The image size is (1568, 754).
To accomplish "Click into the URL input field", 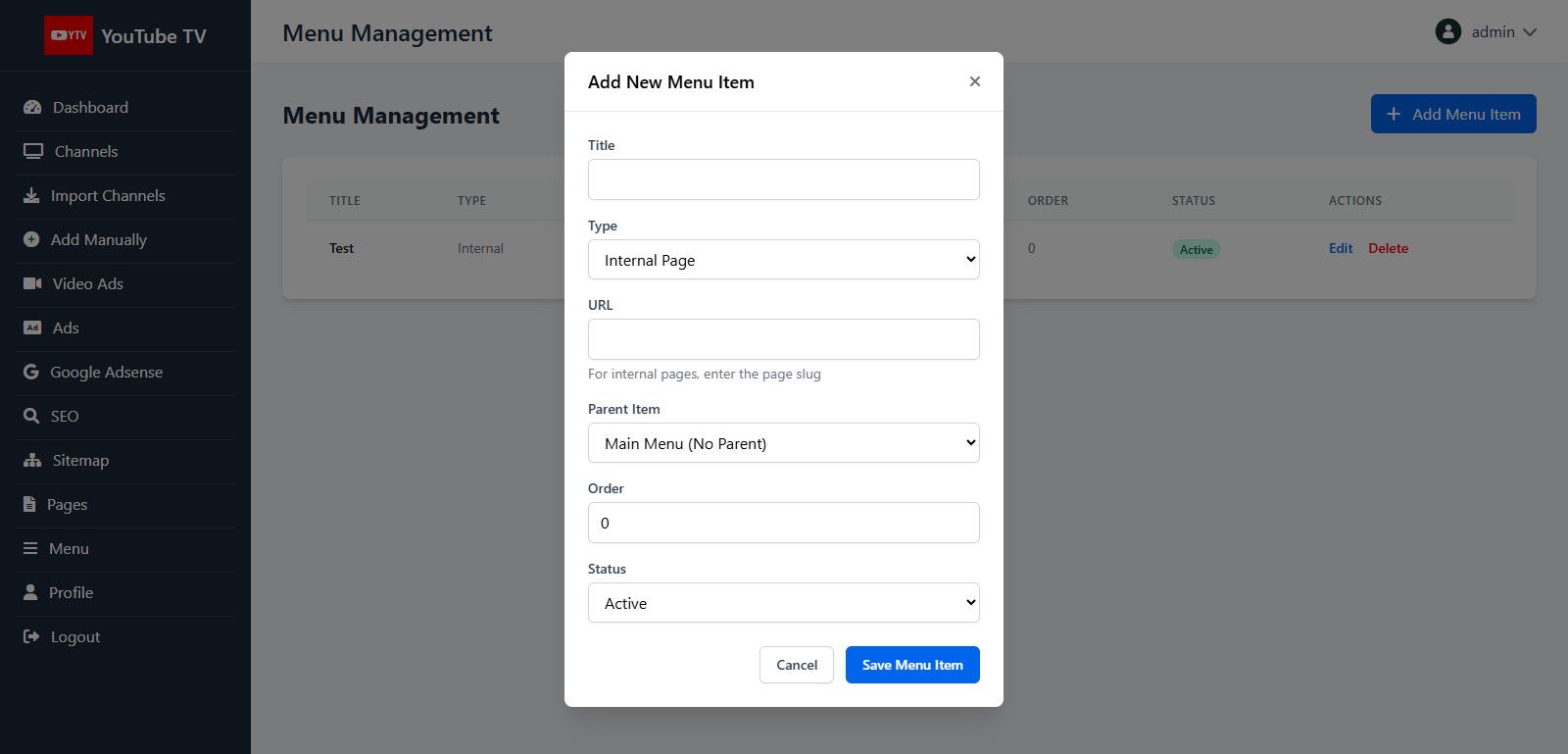I will coord(783,339).
